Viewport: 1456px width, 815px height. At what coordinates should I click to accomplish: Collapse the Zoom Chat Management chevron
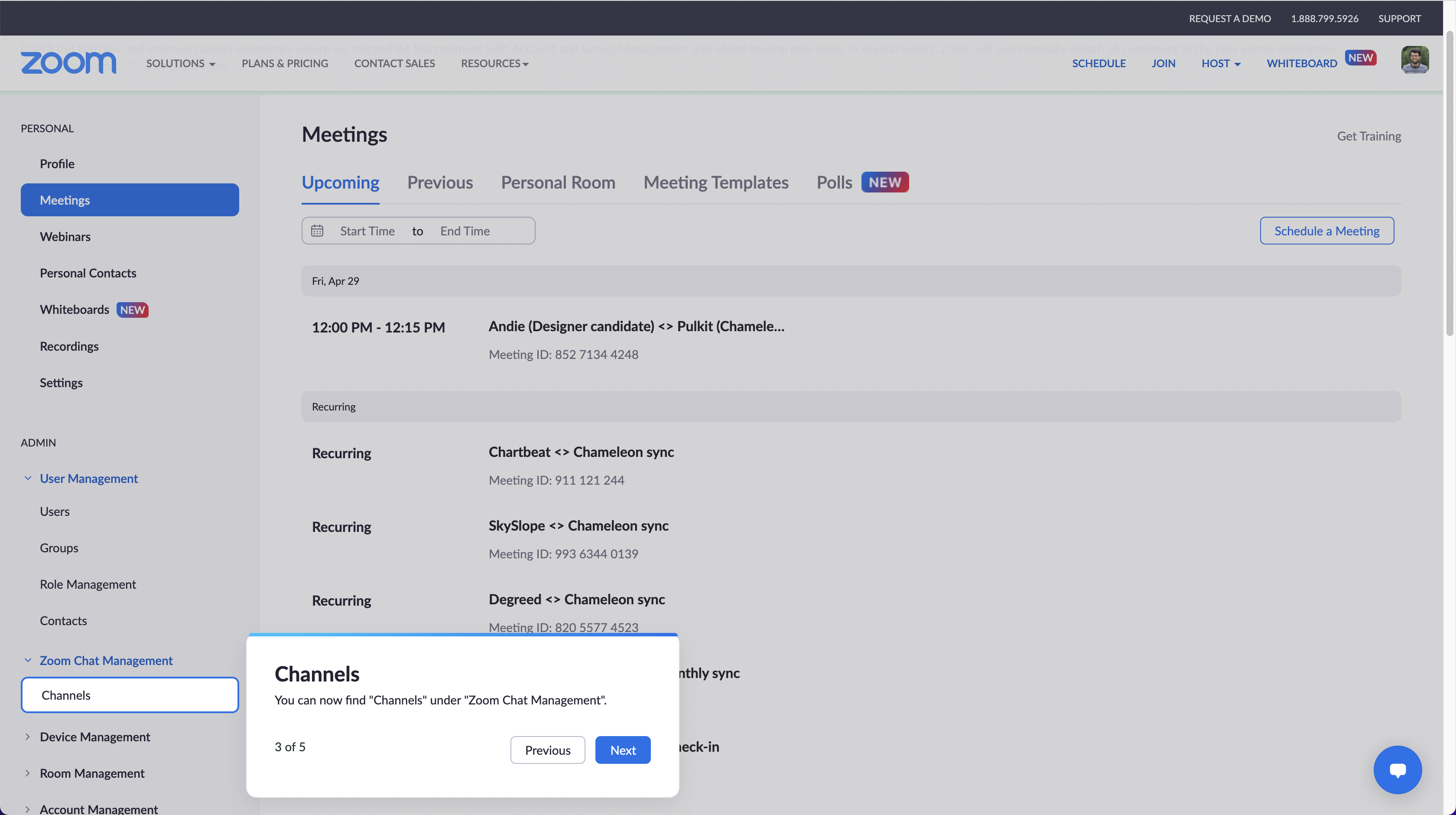28,660
